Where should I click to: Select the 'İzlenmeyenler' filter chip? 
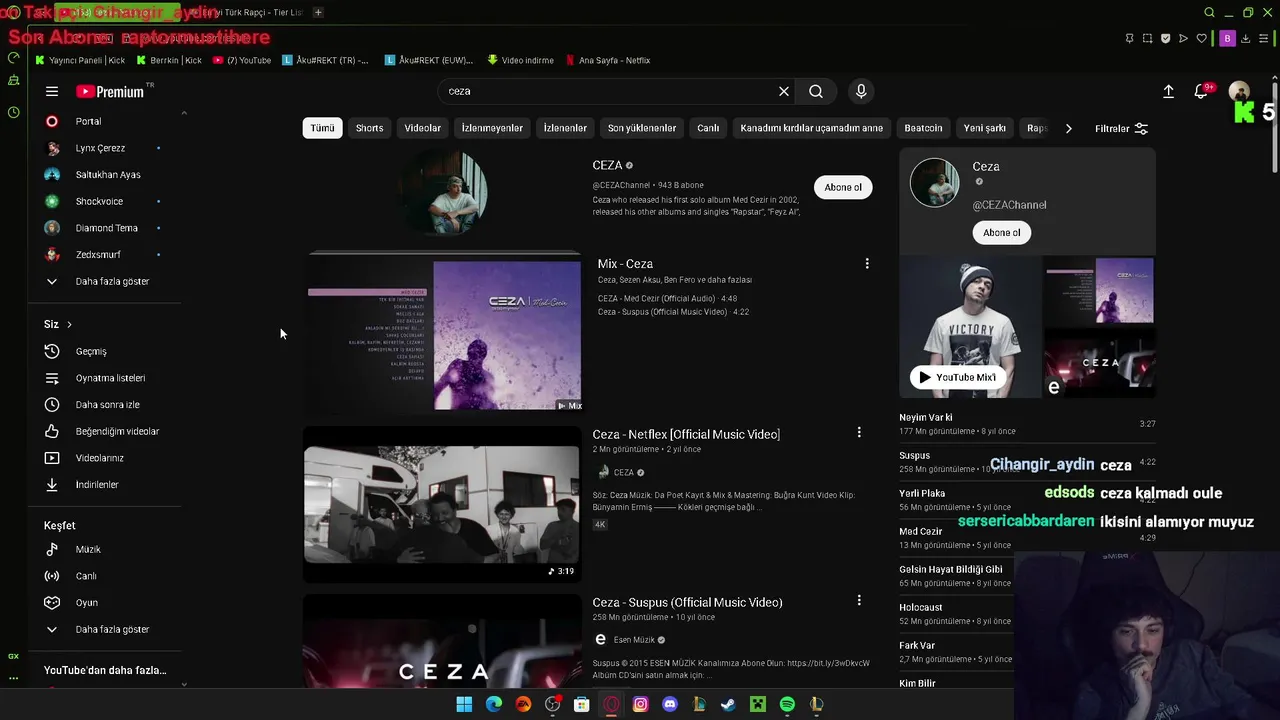point(492,128)
